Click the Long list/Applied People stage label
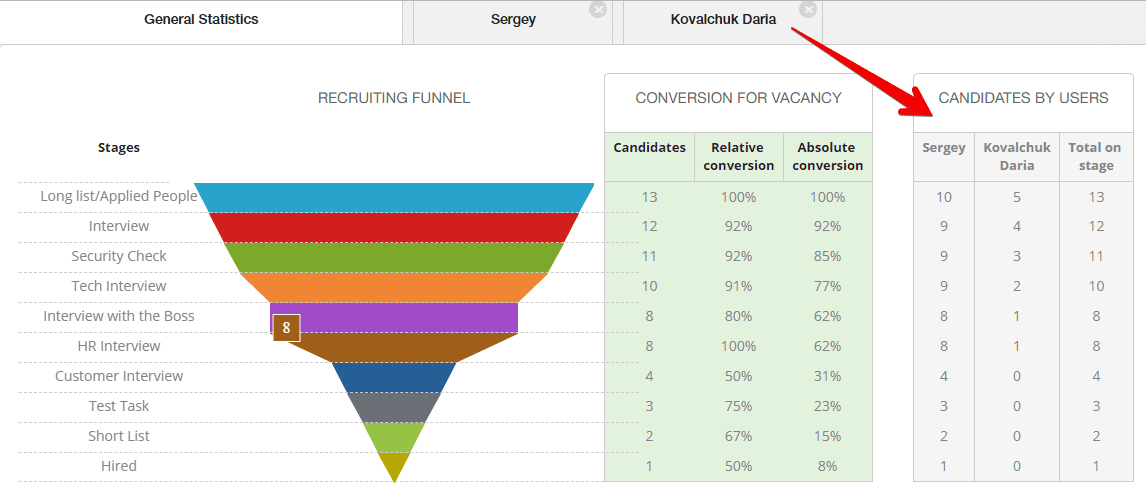The image size is (1146, 485). click(118, 196)
